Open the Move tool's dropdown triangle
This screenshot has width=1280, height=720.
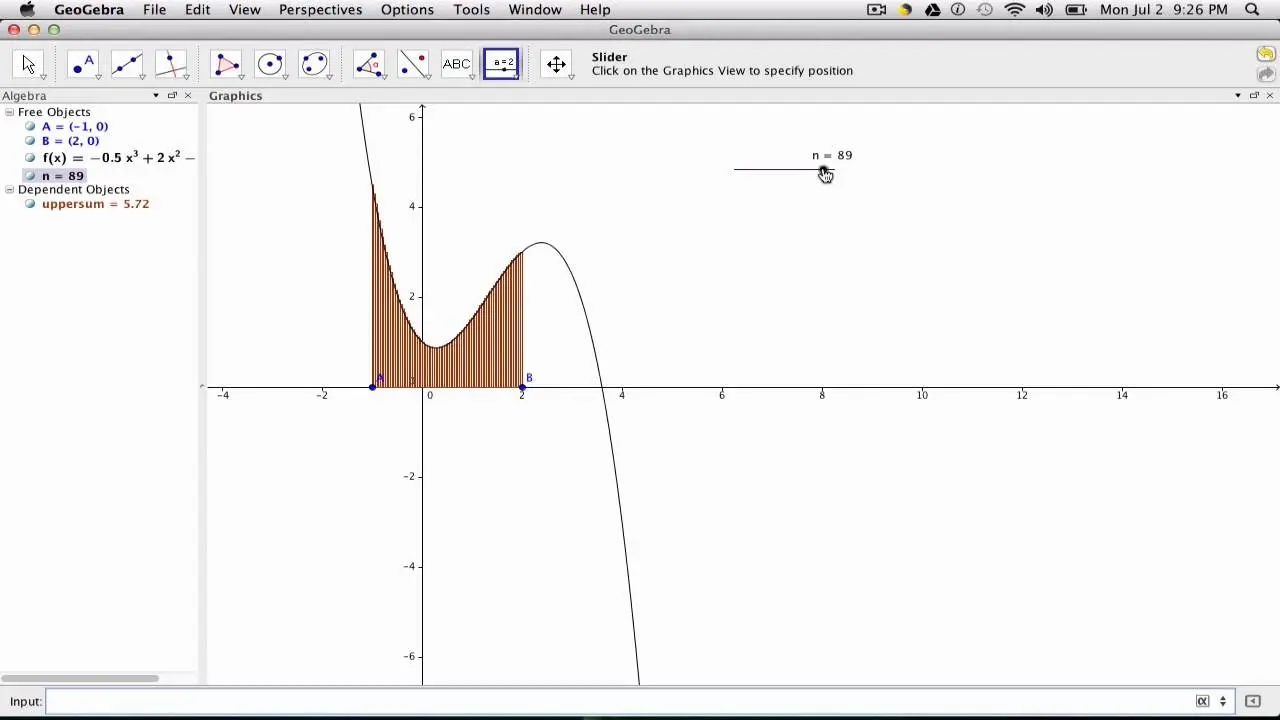(43, 77)
